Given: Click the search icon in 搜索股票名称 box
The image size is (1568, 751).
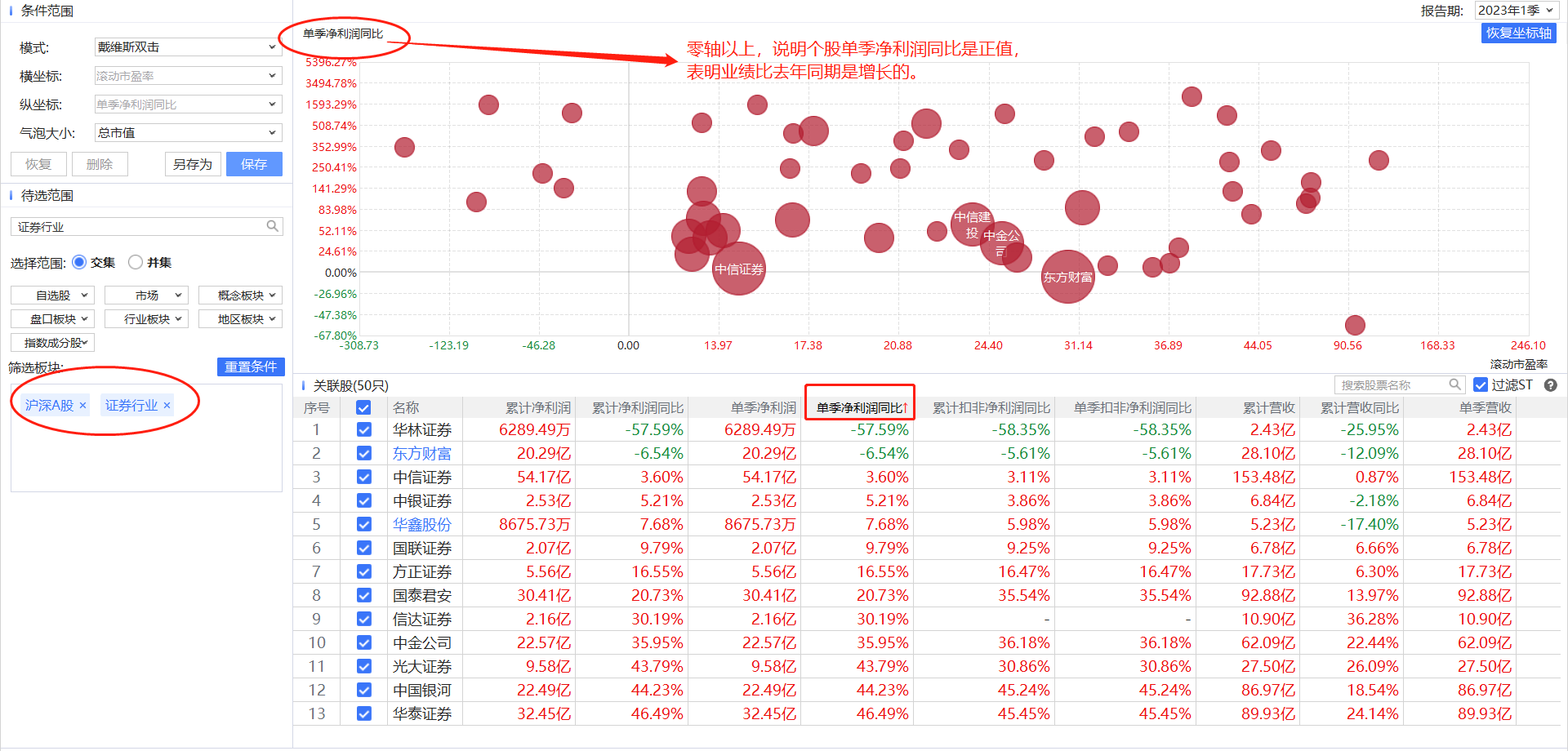Looking at the screenshot, I should point(1455,384).
